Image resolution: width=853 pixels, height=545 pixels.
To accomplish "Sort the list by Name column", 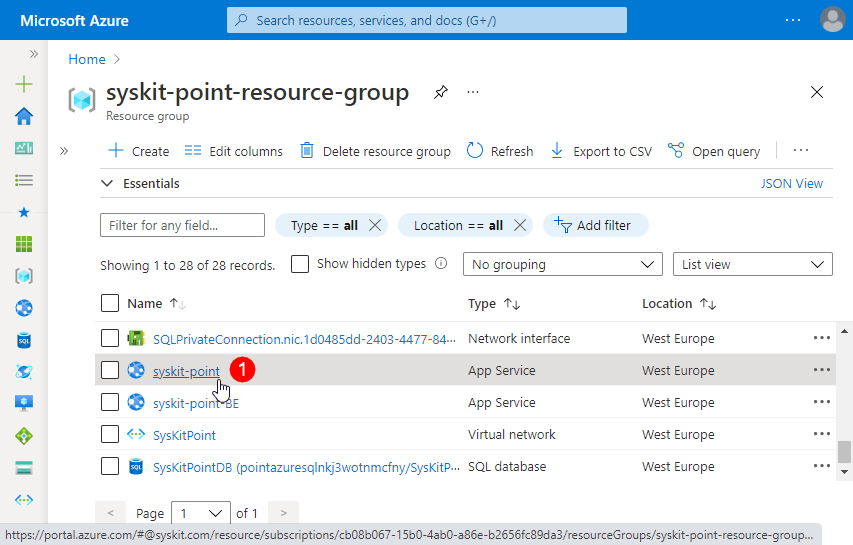I will [x=156, y=304].
